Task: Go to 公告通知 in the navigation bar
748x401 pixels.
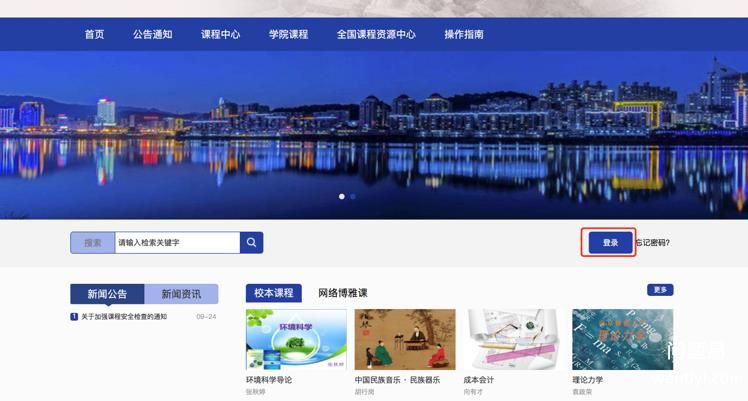Action: (152, 34)
